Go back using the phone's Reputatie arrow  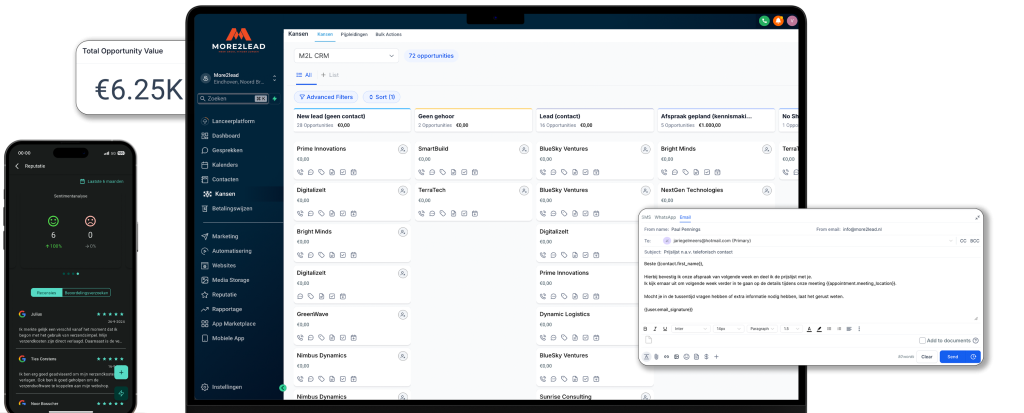[x=17, y=166]
